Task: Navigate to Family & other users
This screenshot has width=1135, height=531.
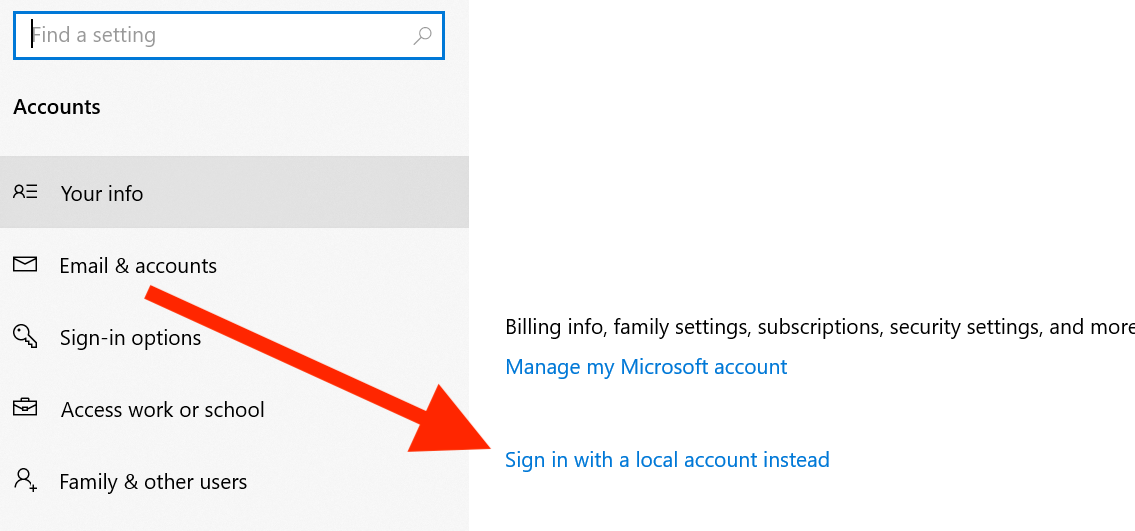Action: point(153,482)
